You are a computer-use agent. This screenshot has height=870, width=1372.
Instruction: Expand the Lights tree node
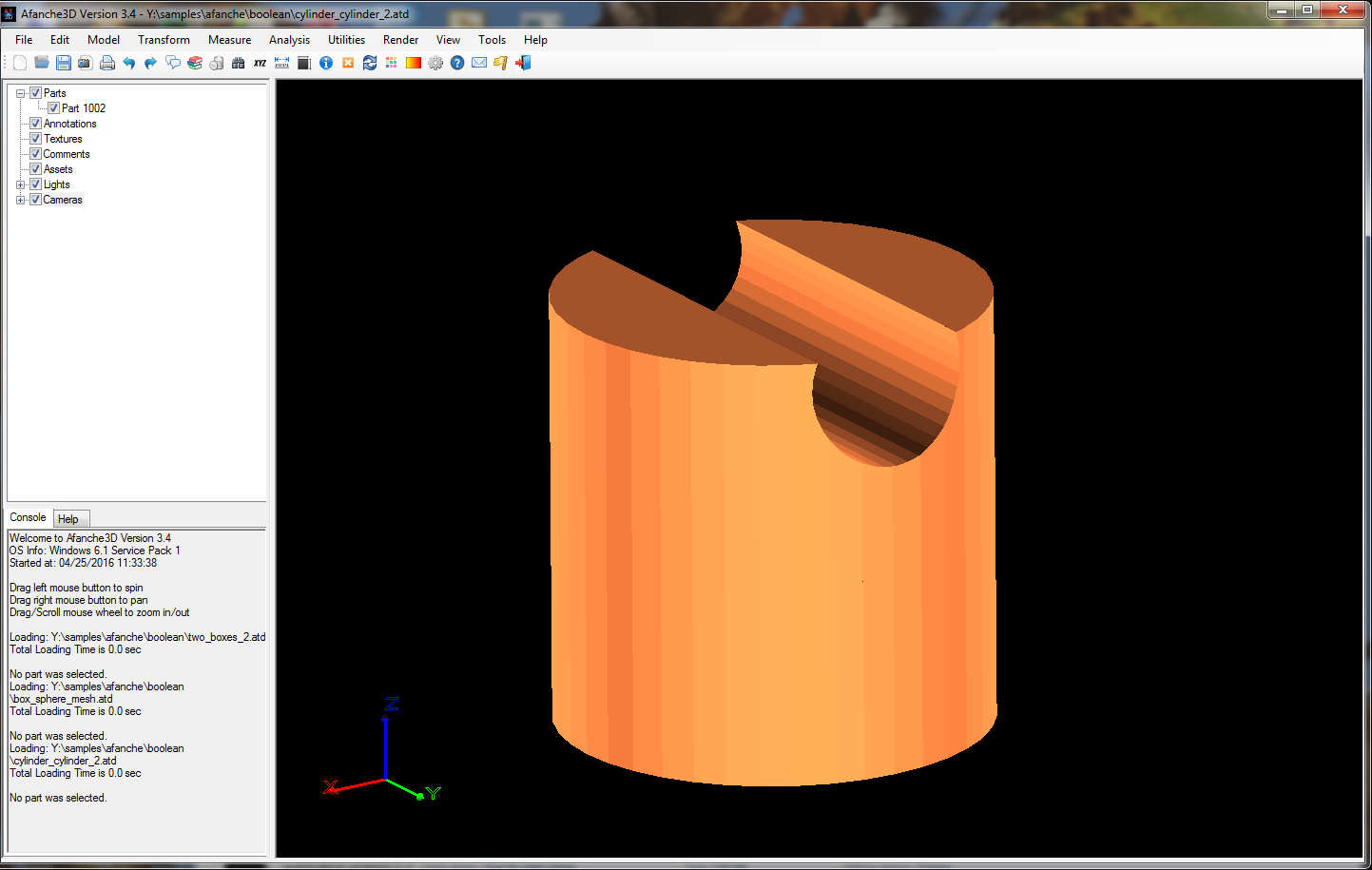pyautogui.click(x=20, y=184)
